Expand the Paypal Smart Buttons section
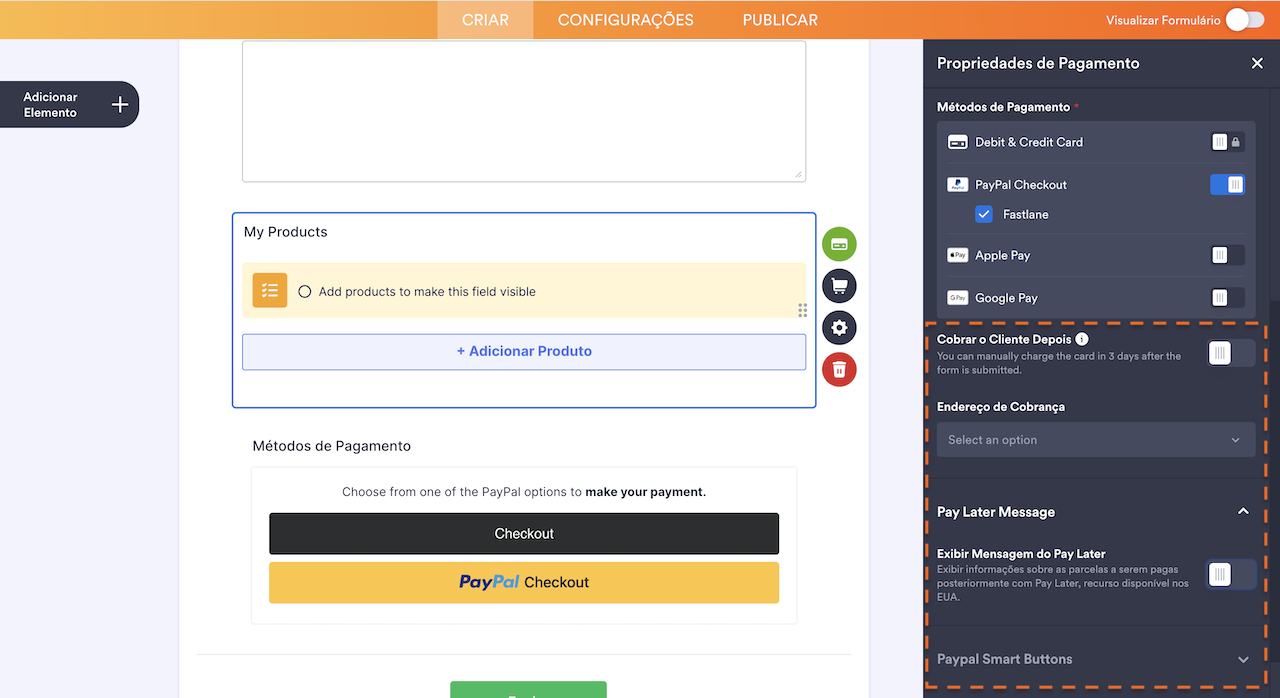 [1243, 659]
